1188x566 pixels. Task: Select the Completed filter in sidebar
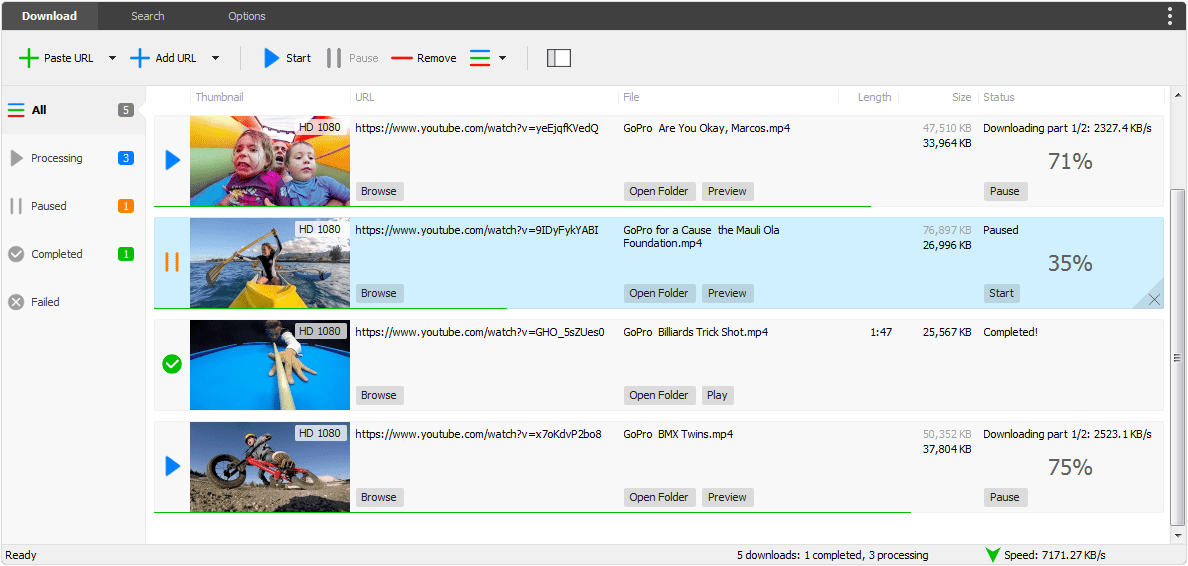(72, 254)
